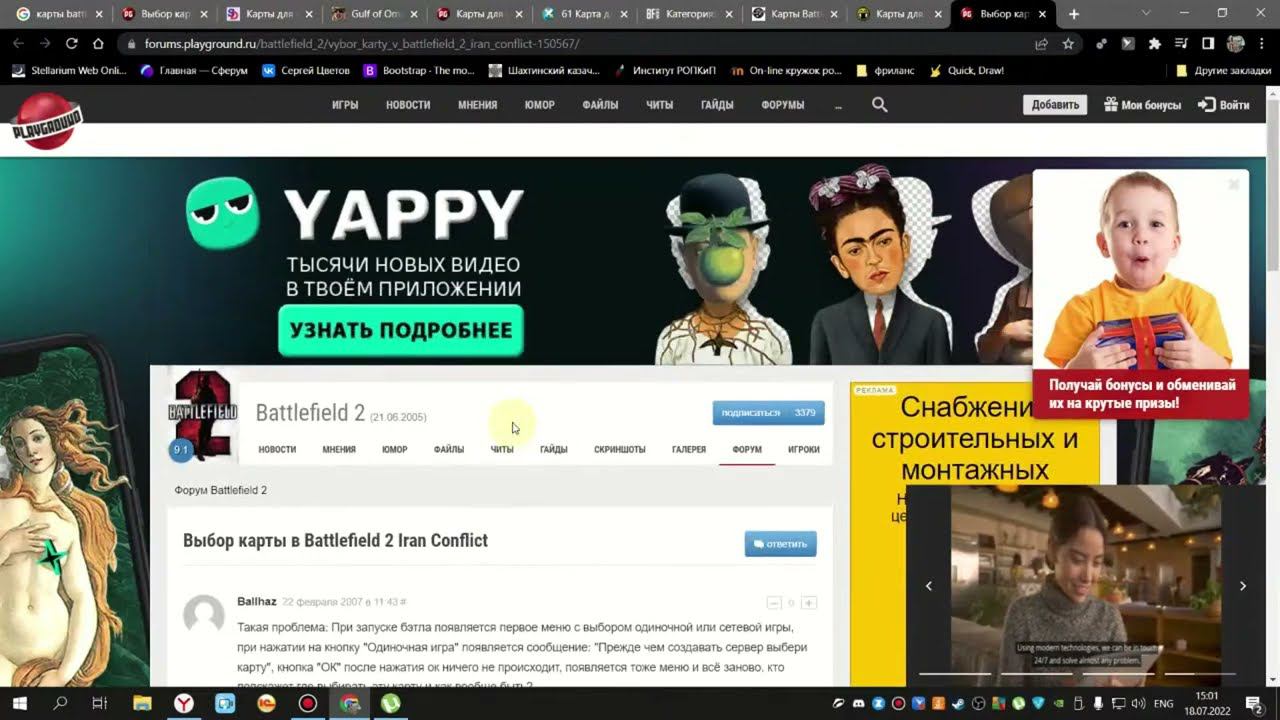The image size is (1280, 720).
Task: Go to browser home page icon
Action: 98,44
